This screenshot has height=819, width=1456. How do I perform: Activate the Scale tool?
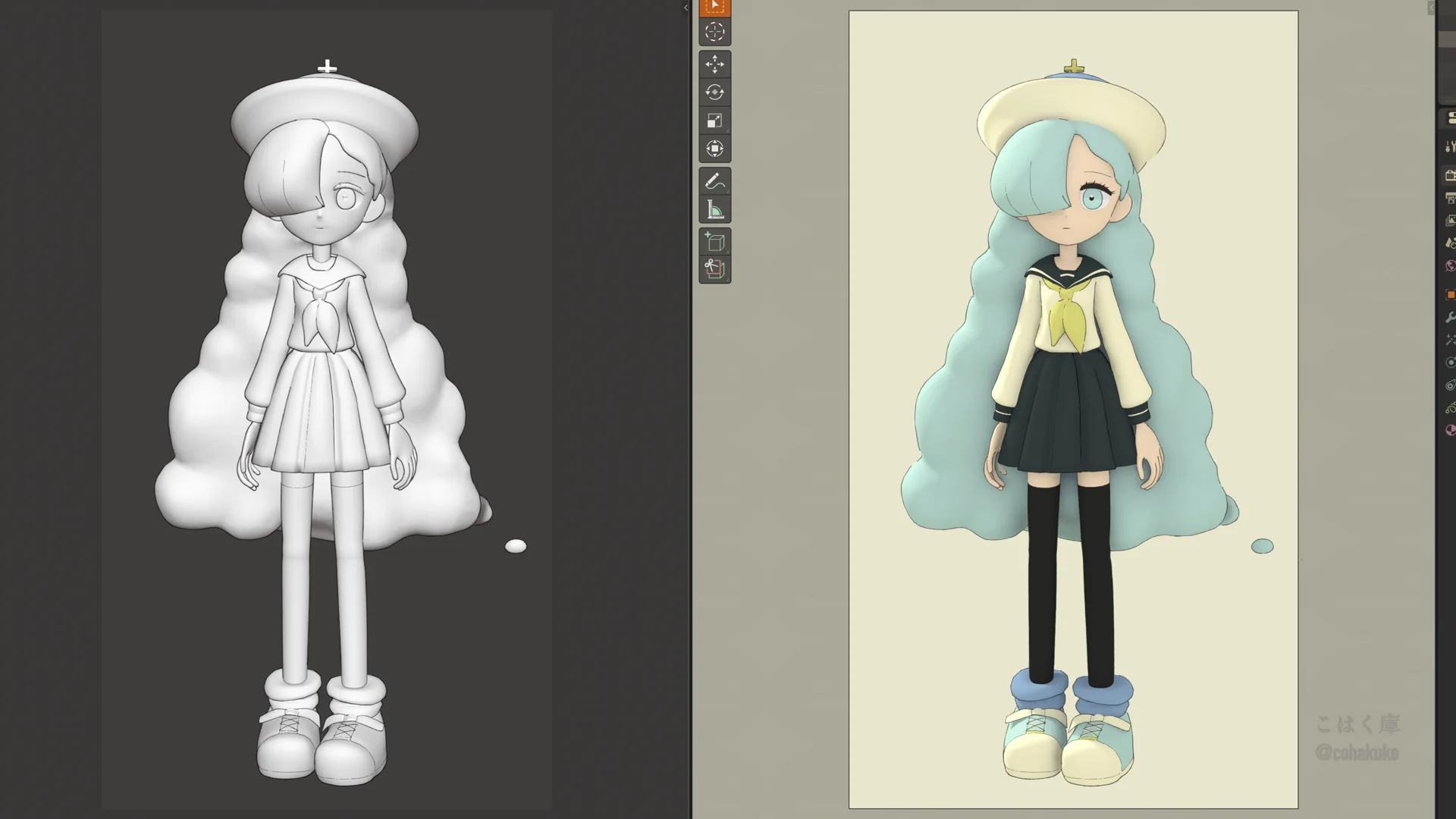tap(714, 121)
